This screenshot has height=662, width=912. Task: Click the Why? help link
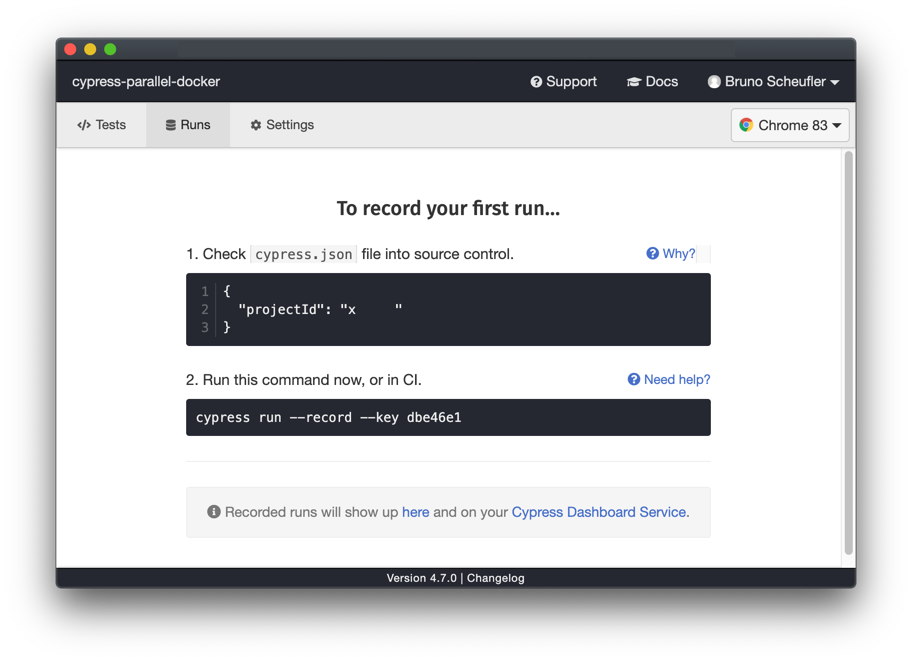(x=671, y=254)
